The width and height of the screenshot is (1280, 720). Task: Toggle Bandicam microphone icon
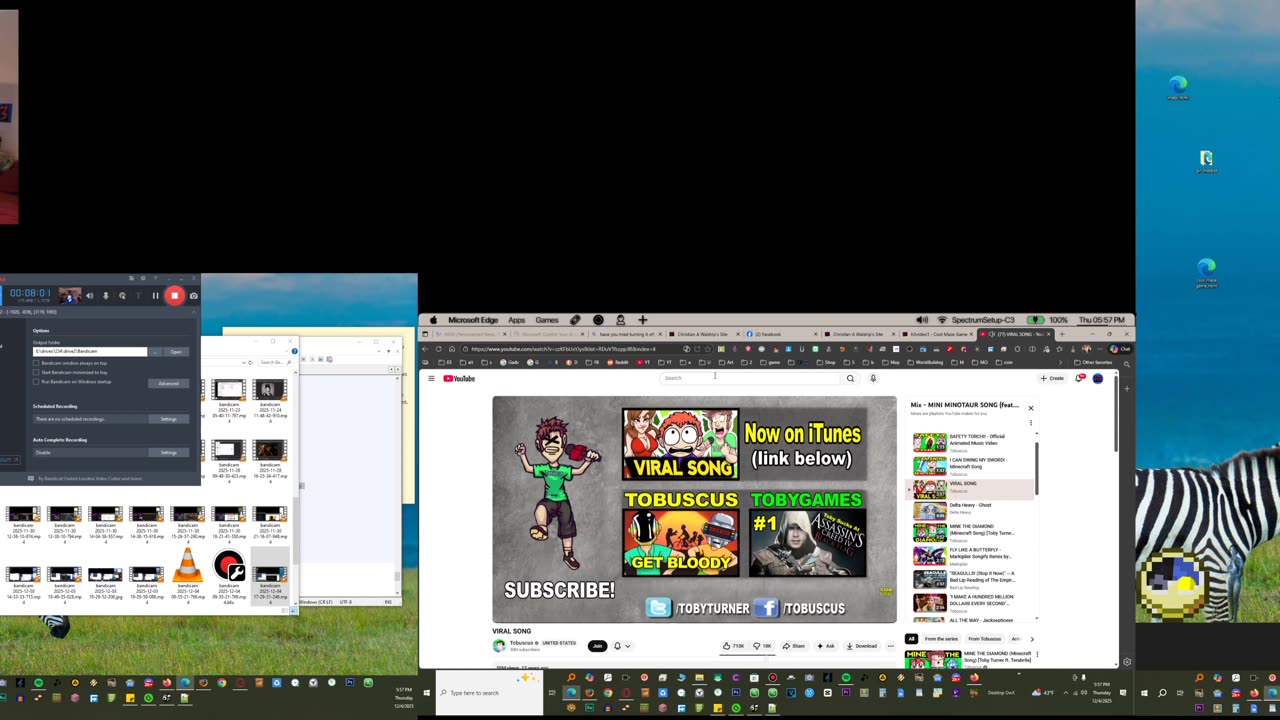click(105, 296)
